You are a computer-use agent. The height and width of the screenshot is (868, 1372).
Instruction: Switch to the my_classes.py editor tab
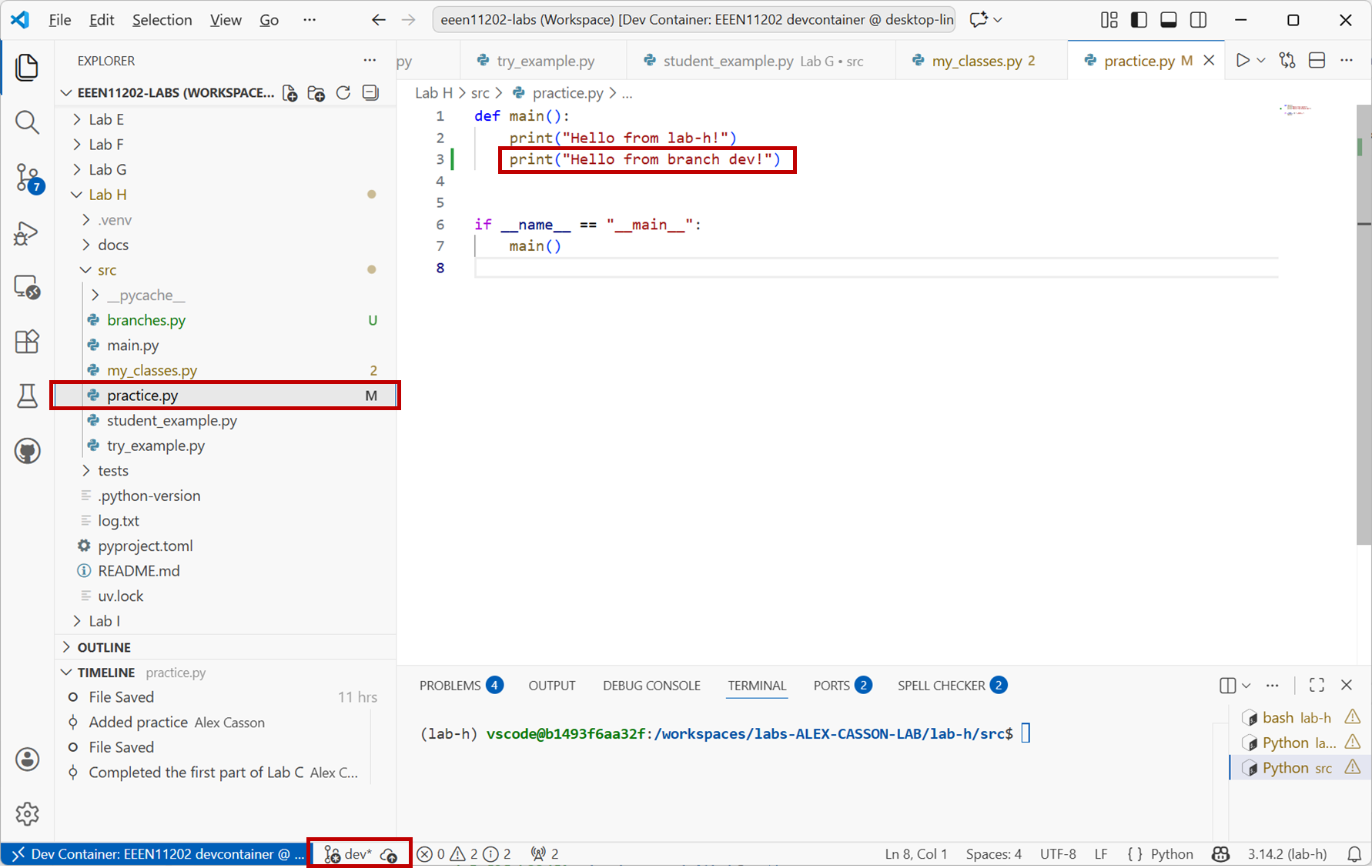[976, 61]
